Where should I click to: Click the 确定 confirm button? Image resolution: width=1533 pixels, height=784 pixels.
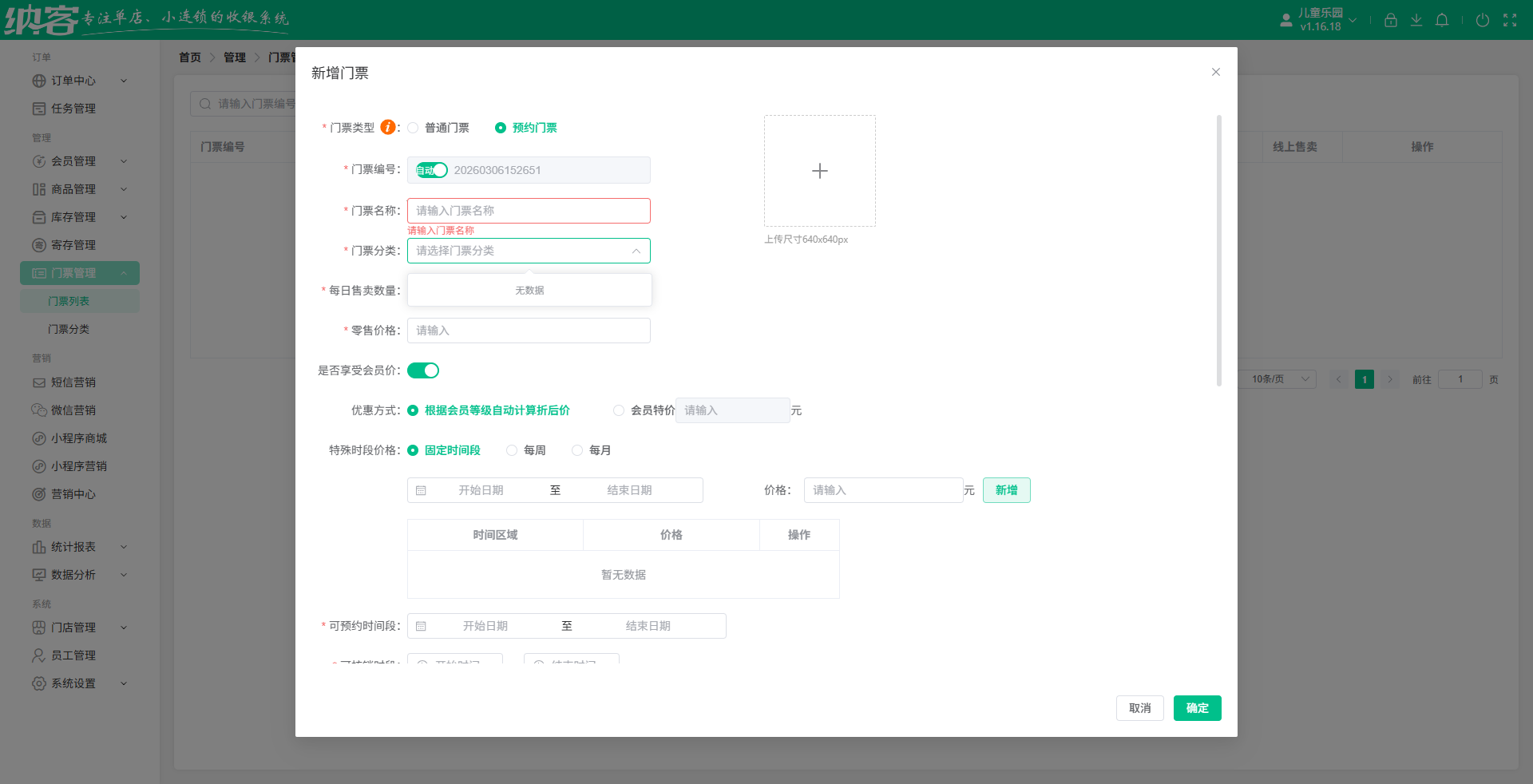[x=1197, y=708]
